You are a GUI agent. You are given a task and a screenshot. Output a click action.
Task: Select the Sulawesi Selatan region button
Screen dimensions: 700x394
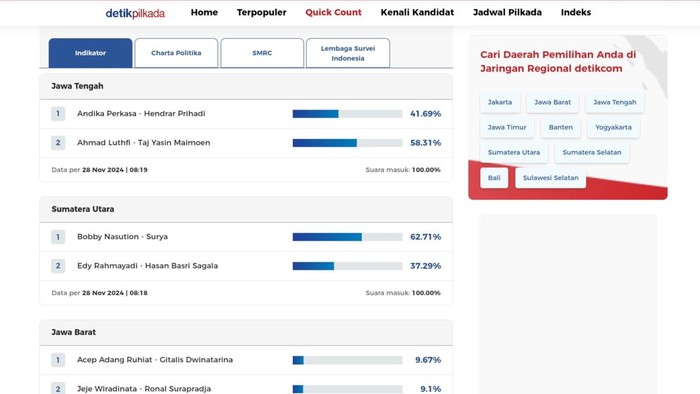550,178
